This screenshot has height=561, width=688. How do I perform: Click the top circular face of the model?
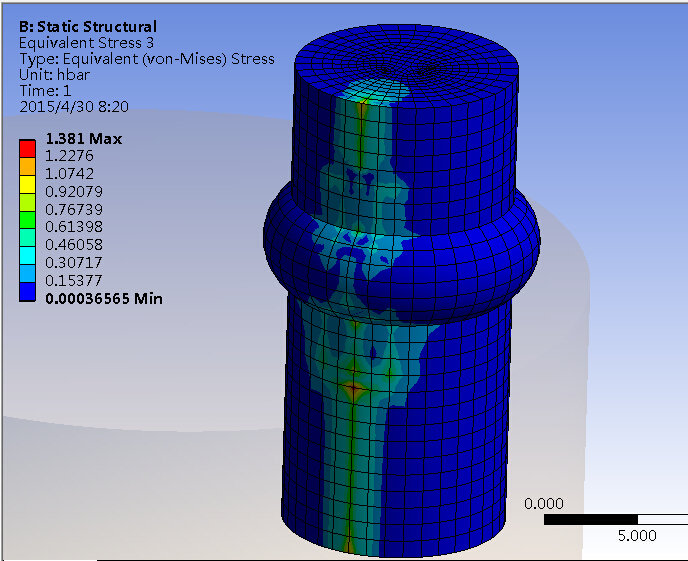click(407, 67)
